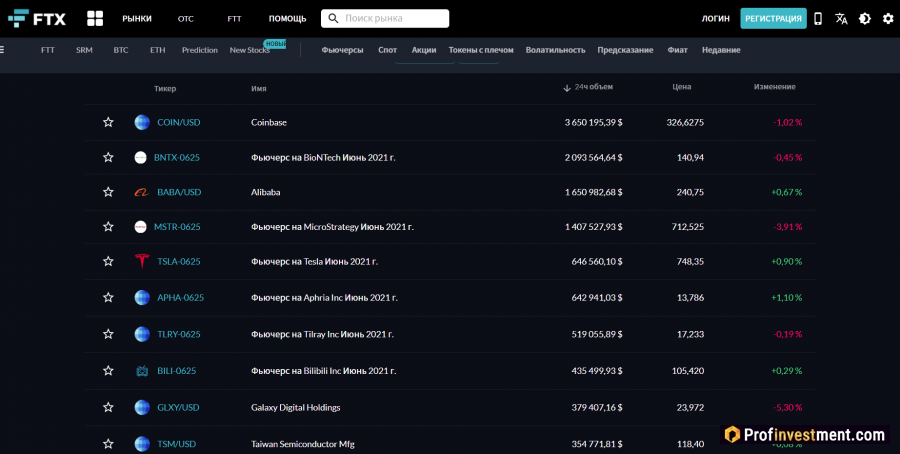Screen dimensions: 900x454
Task: Open the TSLA-0625 ticker link
Action: [x=179, y=261]
